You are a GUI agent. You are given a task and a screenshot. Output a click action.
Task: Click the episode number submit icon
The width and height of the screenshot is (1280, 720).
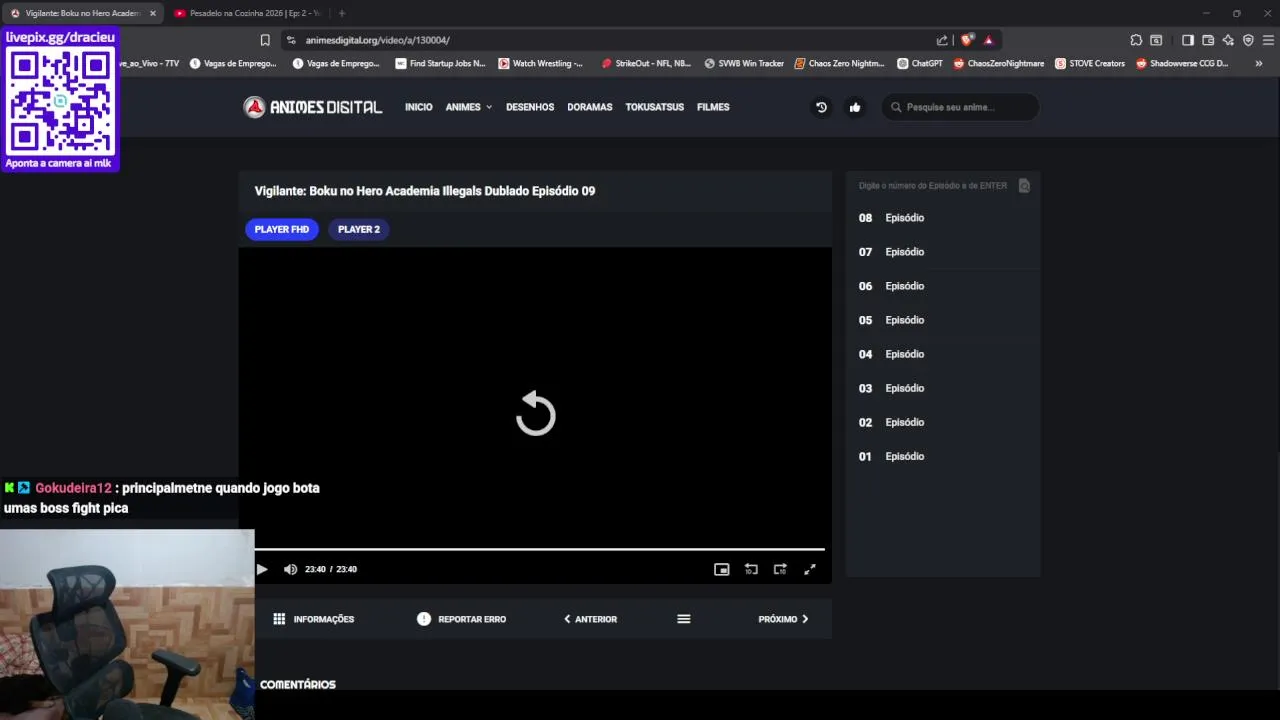click(1024, 185)
